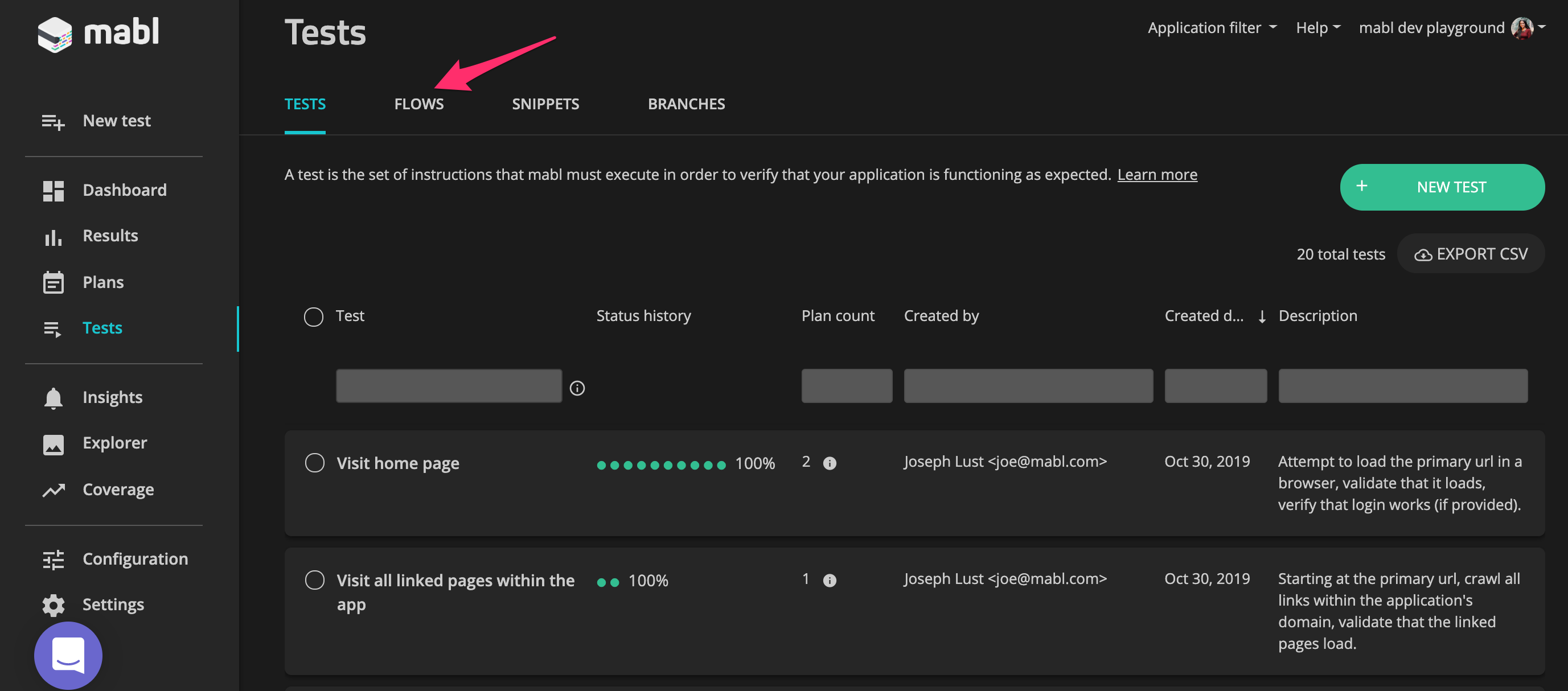Open Explorer via its image icon
The height and width of the screenshot is (691, 1568).
tap(53, 444)
